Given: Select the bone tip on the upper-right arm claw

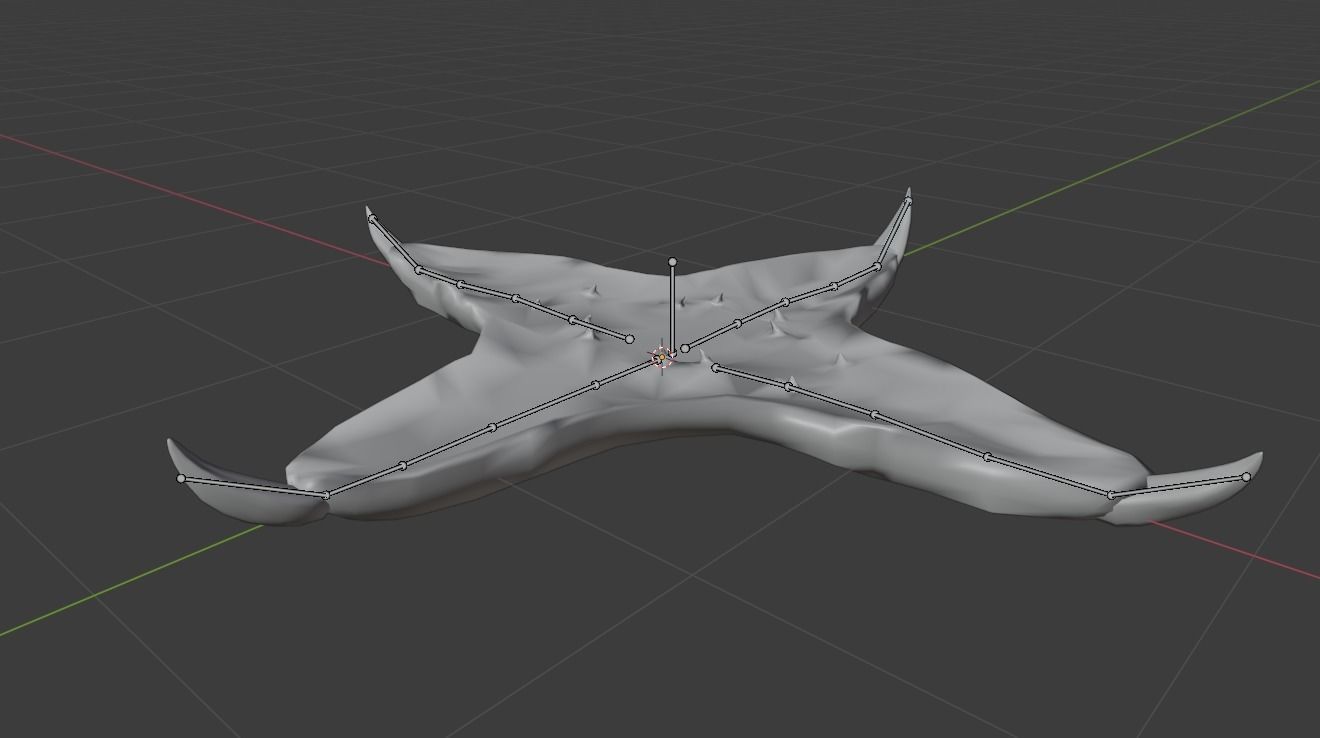Looking at the screenshot, I should 907,202.
